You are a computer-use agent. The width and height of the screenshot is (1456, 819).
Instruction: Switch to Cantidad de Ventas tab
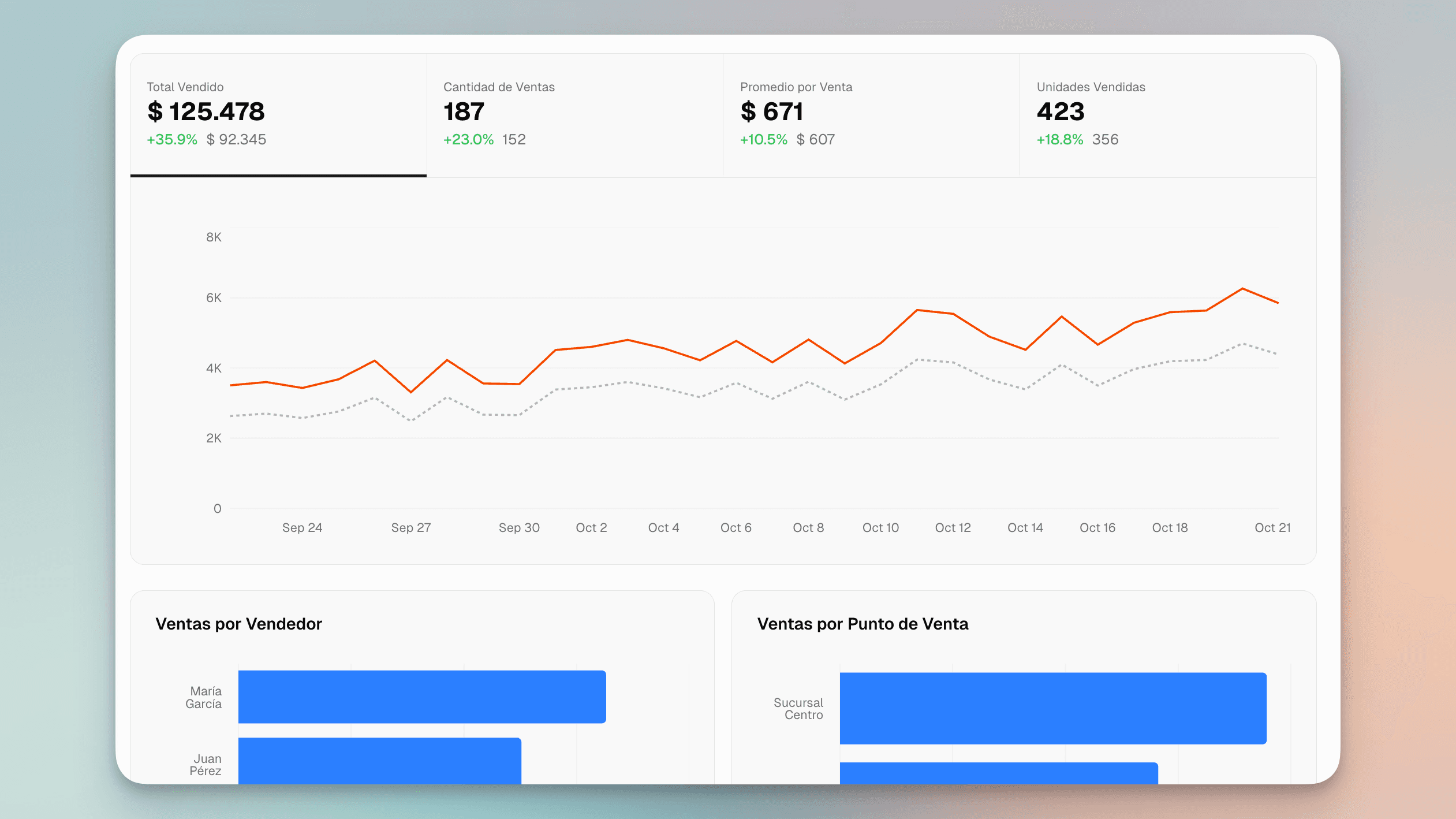[574, 114]
